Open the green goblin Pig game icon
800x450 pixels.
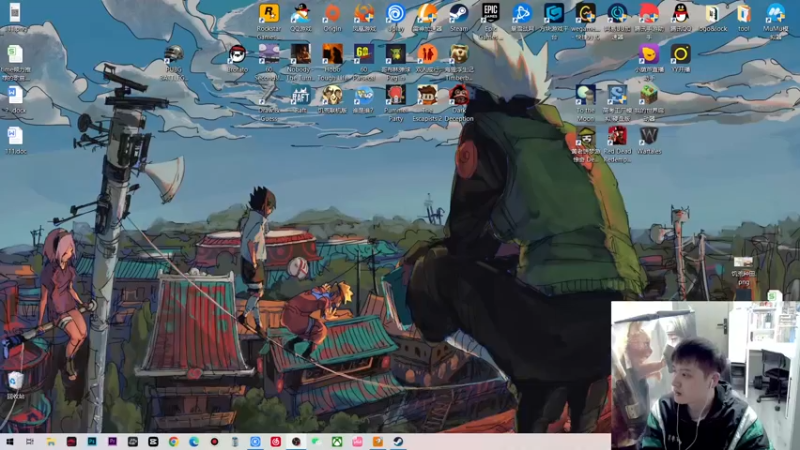(x=395, y=54)
